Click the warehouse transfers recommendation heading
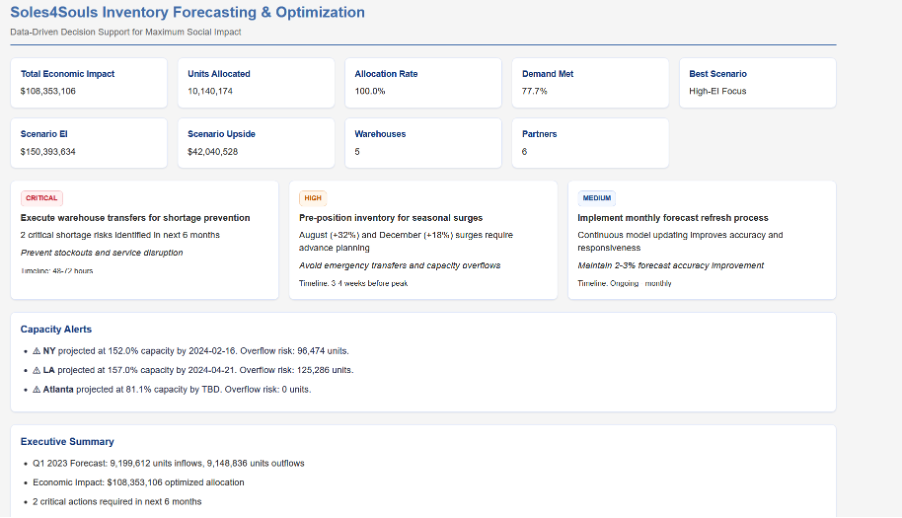Screen dimensions: 902x518 tap(135, 217)
